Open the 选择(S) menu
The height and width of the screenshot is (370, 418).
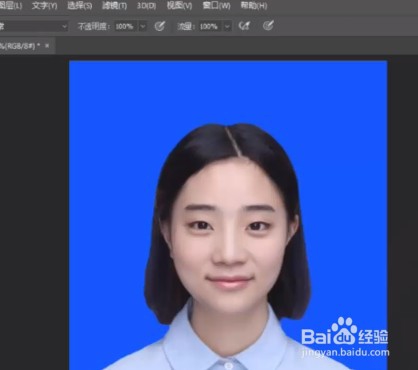(79, 6)
